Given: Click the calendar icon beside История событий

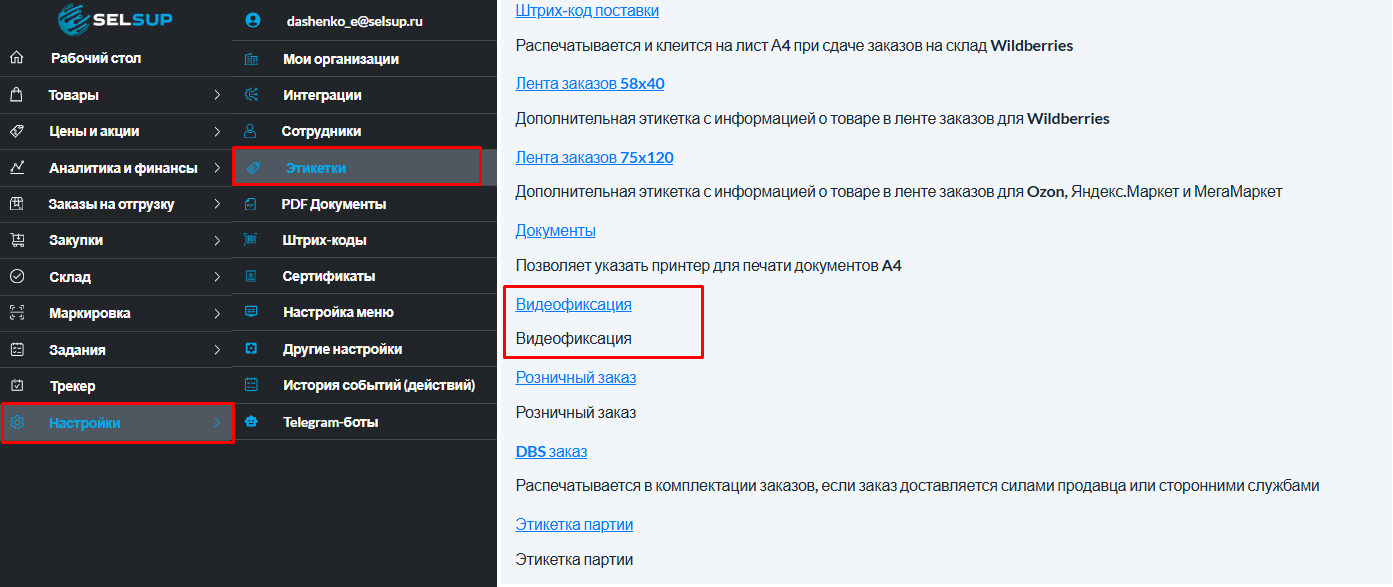Looking at the screenshot, I should click(251, 385).
